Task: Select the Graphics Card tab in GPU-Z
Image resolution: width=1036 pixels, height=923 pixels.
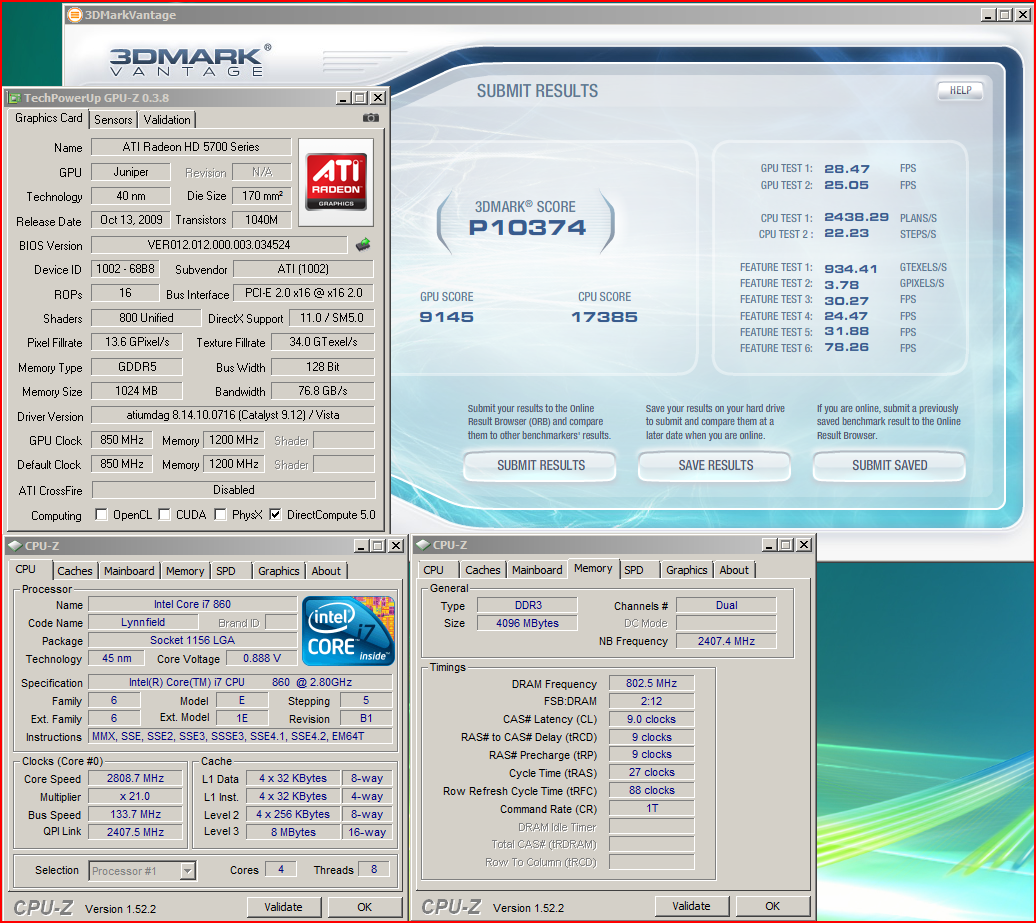Action: pos(49,118)
